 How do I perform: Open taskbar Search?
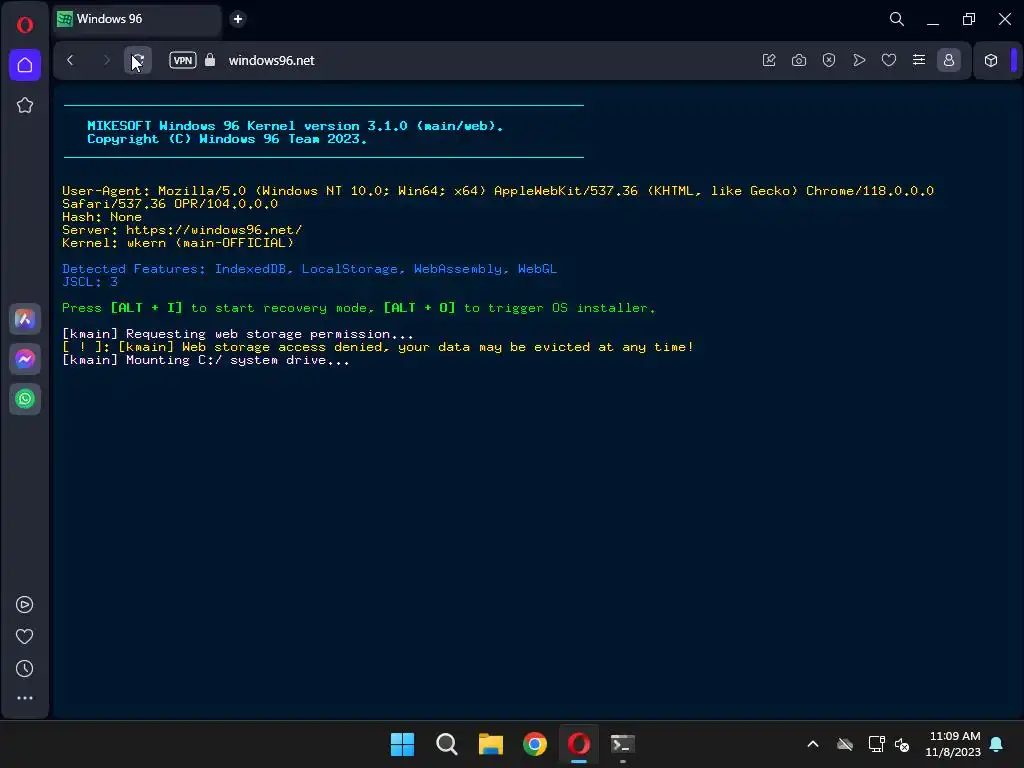point(447,744)
